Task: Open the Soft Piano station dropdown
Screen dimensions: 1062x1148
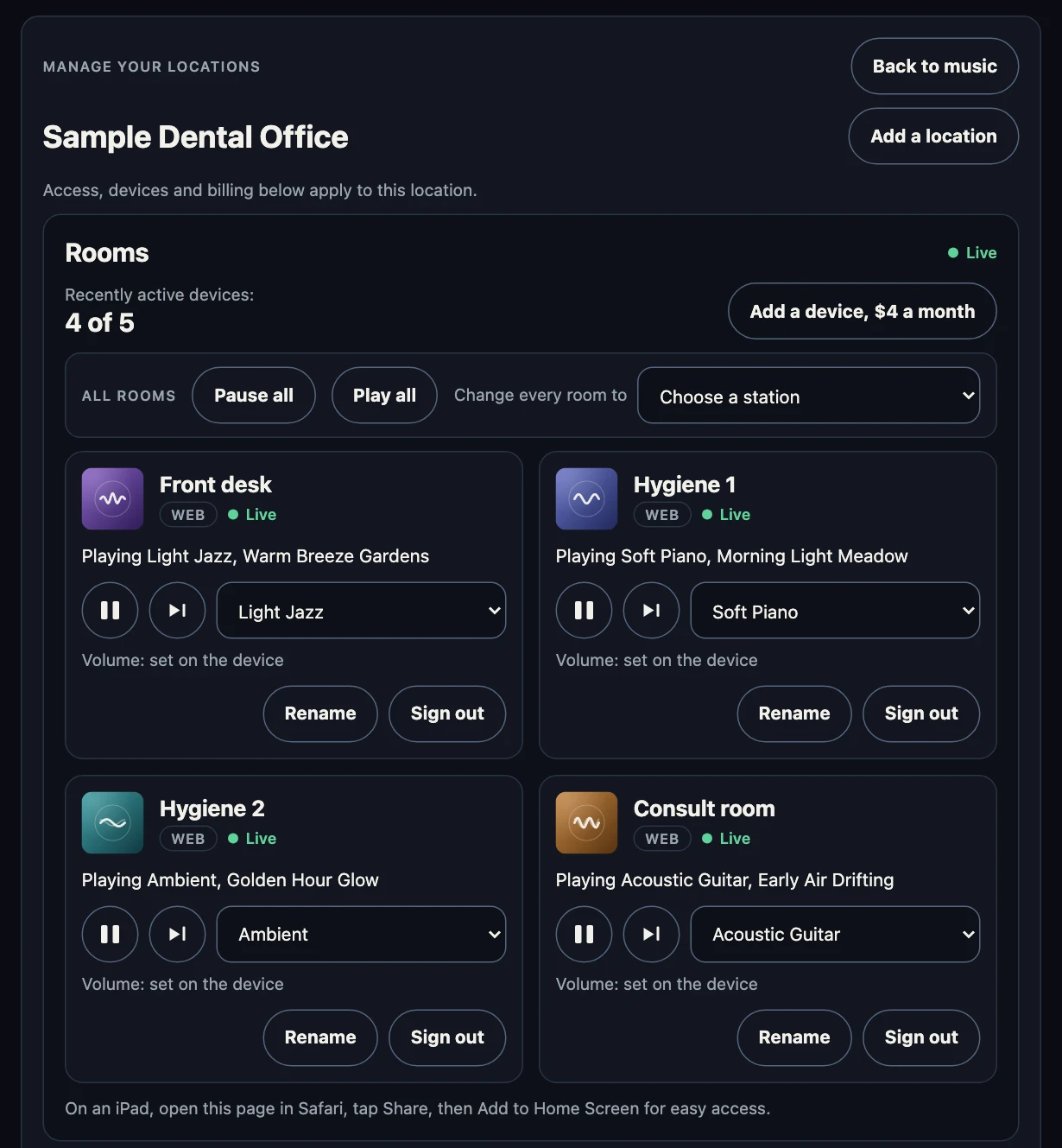Action: (835, 611)
